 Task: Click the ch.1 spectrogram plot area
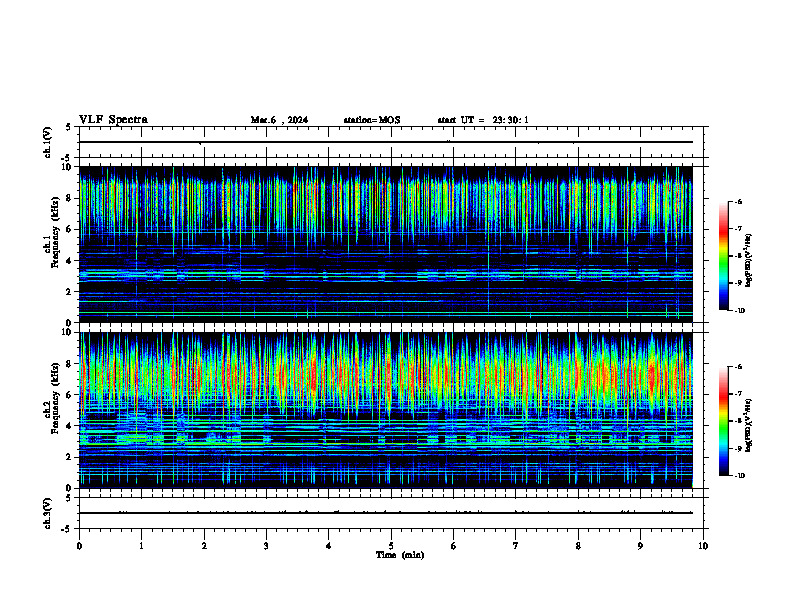(x=385, y=244)
